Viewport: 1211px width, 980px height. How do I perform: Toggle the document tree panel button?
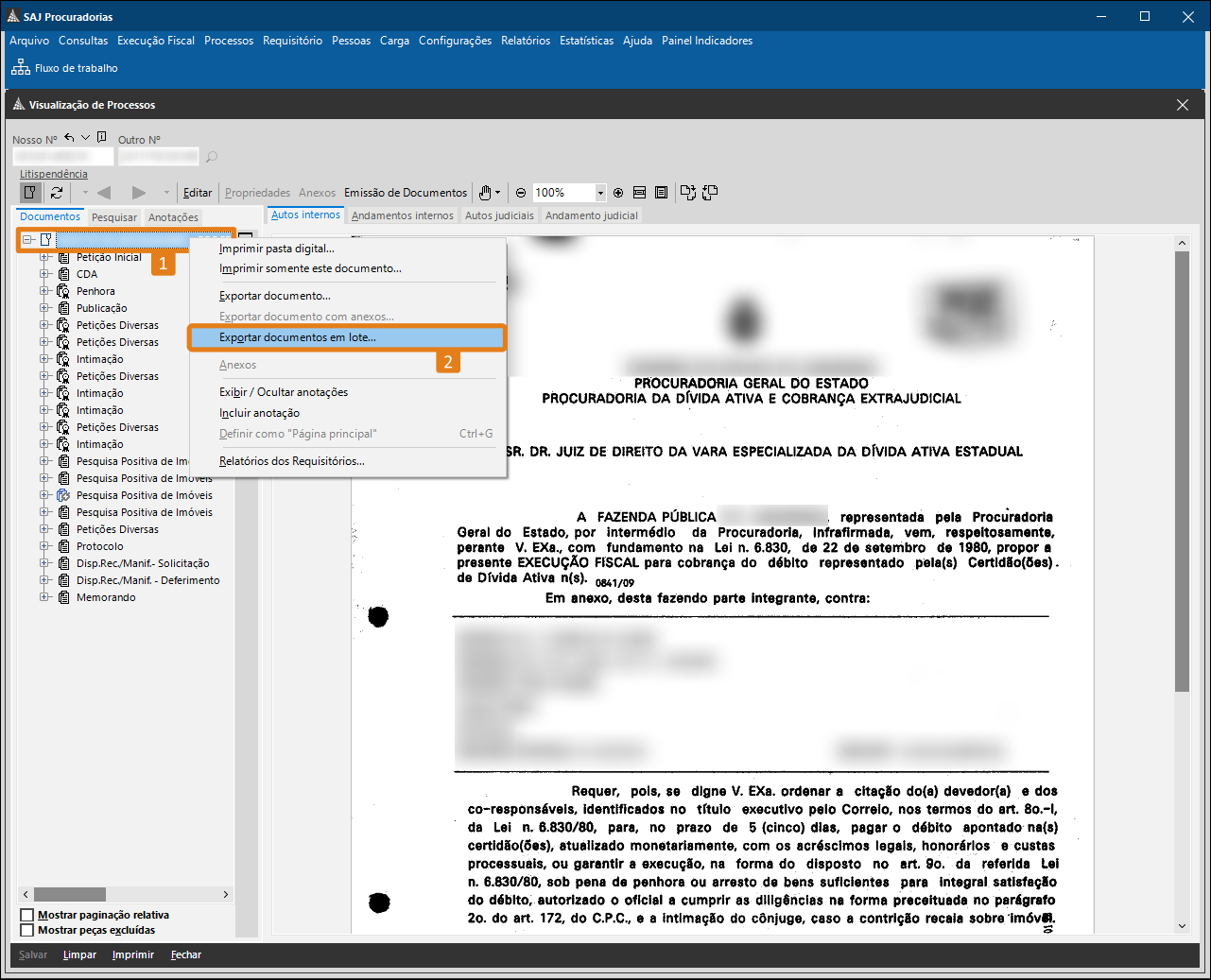point(31,193)
